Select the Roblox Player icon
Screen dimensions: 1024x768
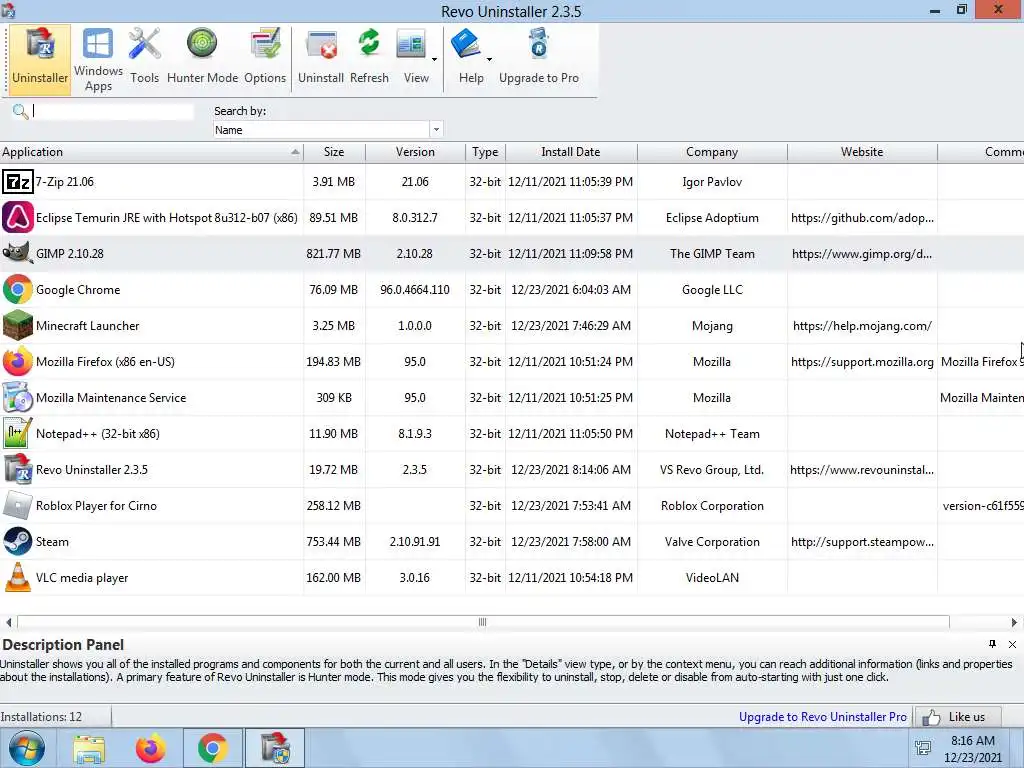tap(18, 505)
